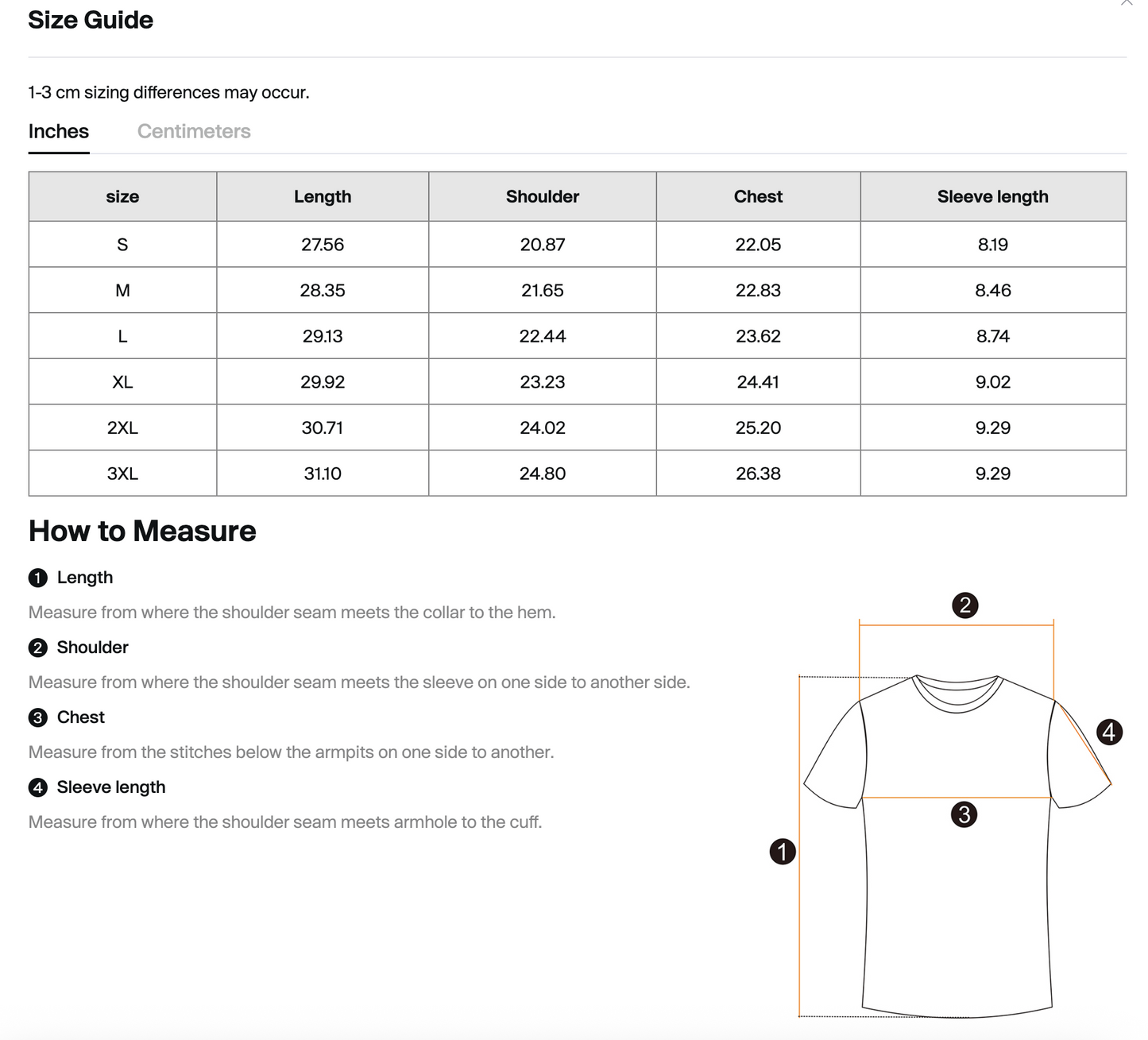Switch to the Centimeters tab

coord(193,131)
